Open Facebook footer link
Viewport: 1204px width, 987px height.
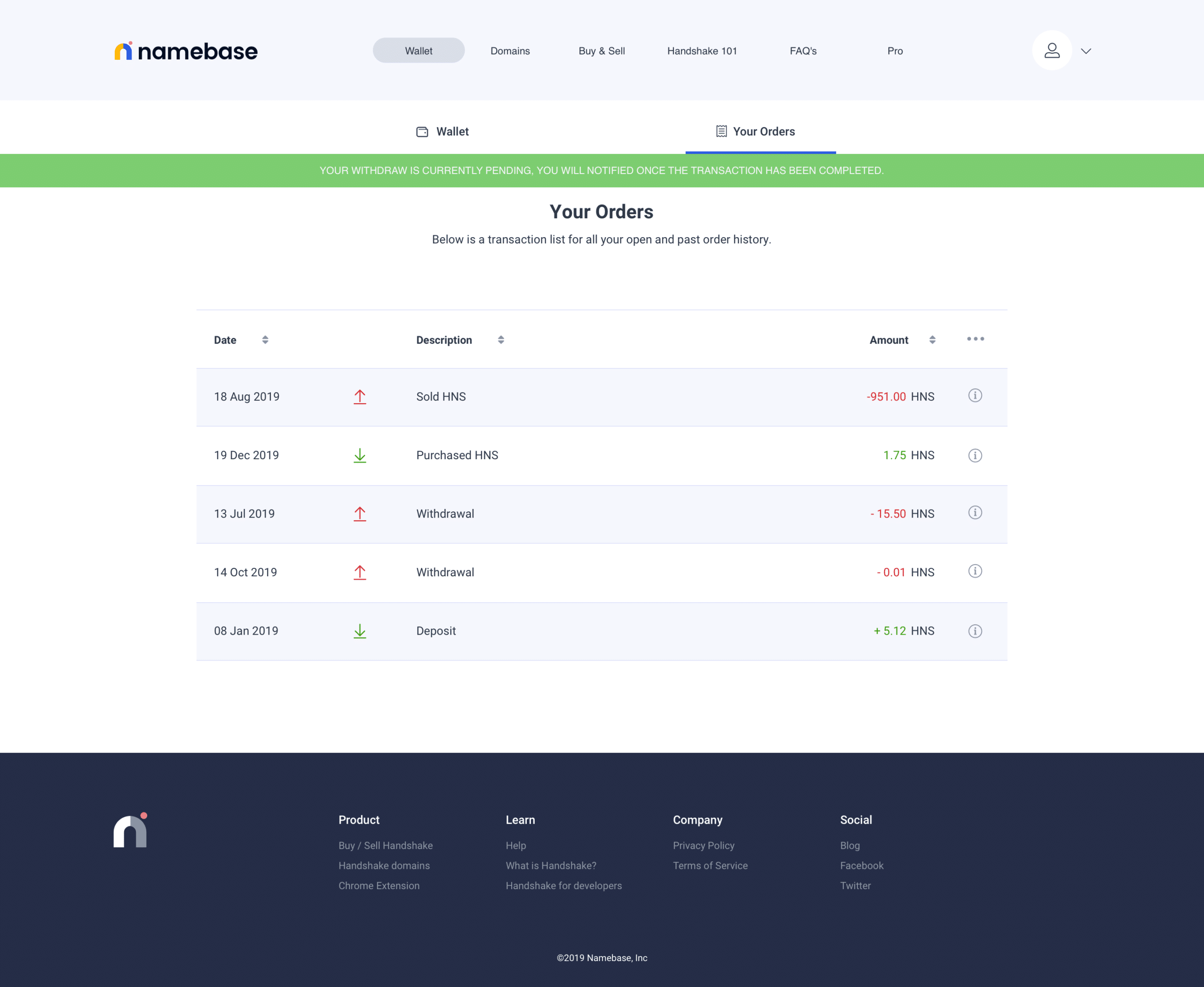click(x=862, y=865)
